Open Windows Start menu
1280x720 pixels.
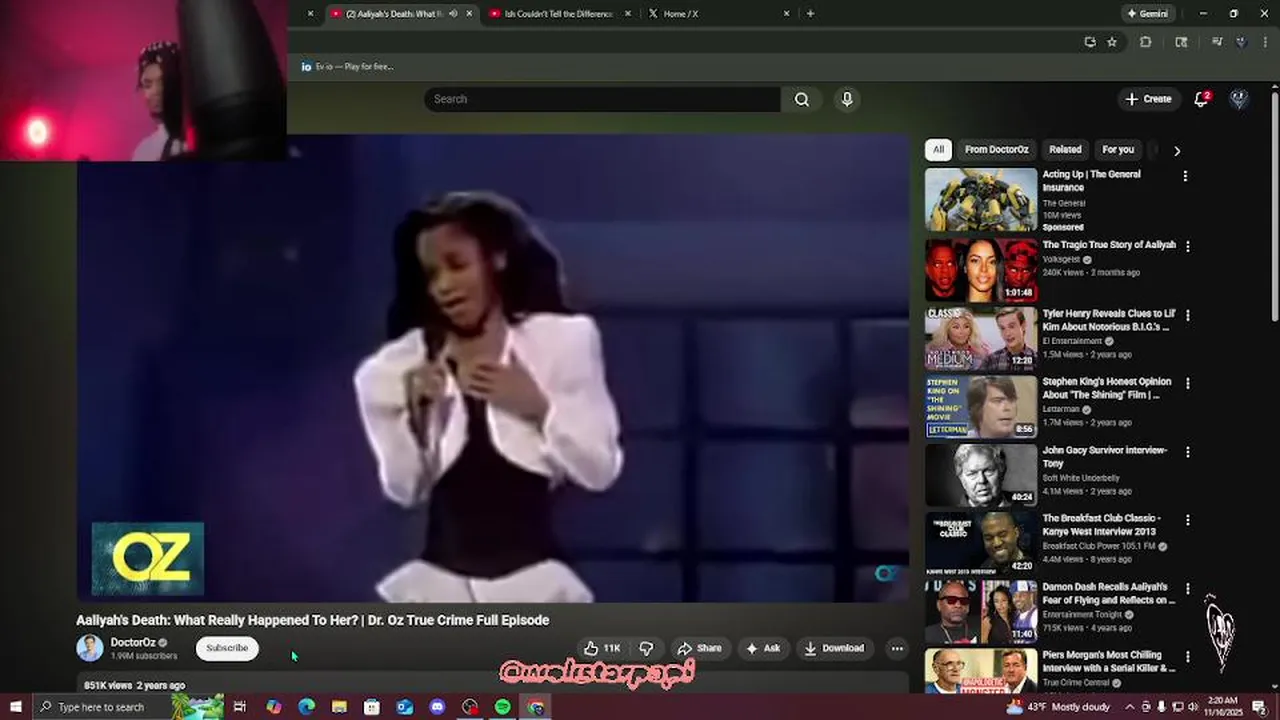click(16, 707)
